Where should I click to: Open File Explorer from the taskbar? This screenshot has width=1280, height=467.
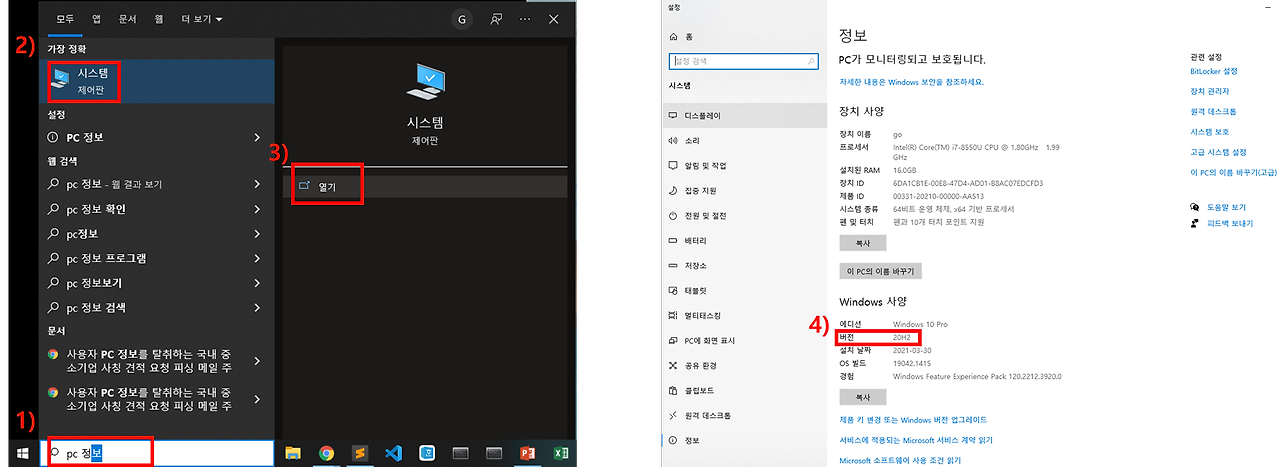pos(293,453)
